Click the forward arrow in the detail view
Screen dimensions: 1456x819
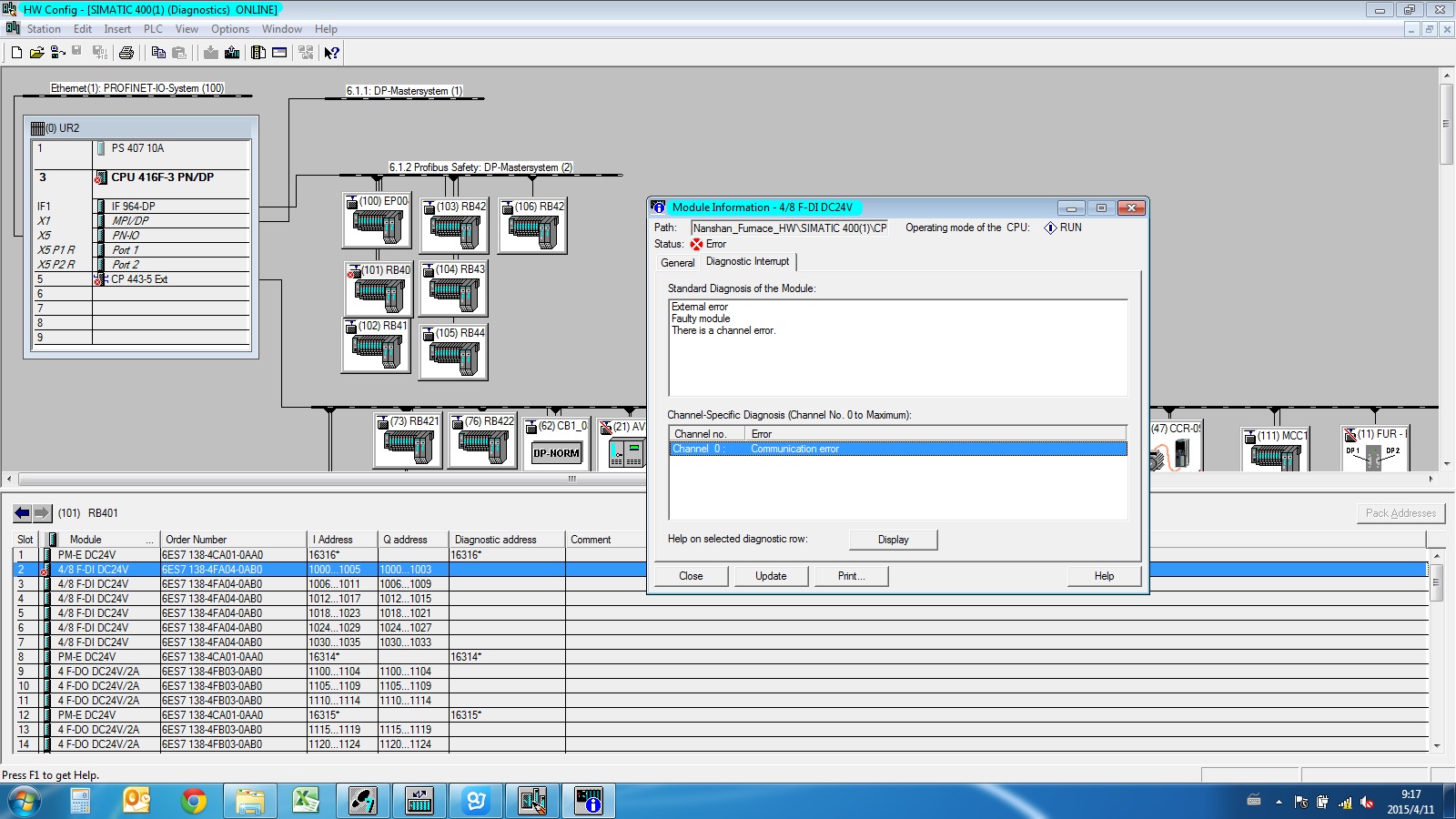click(41, 513)
